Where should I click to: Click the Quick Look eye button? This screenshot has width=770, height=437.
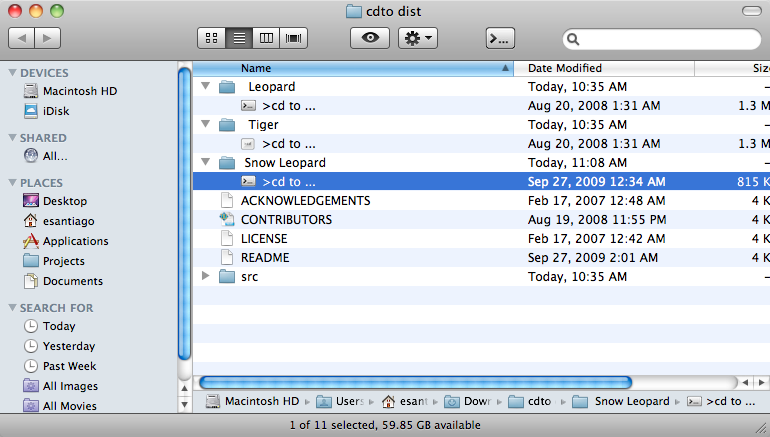369,38
